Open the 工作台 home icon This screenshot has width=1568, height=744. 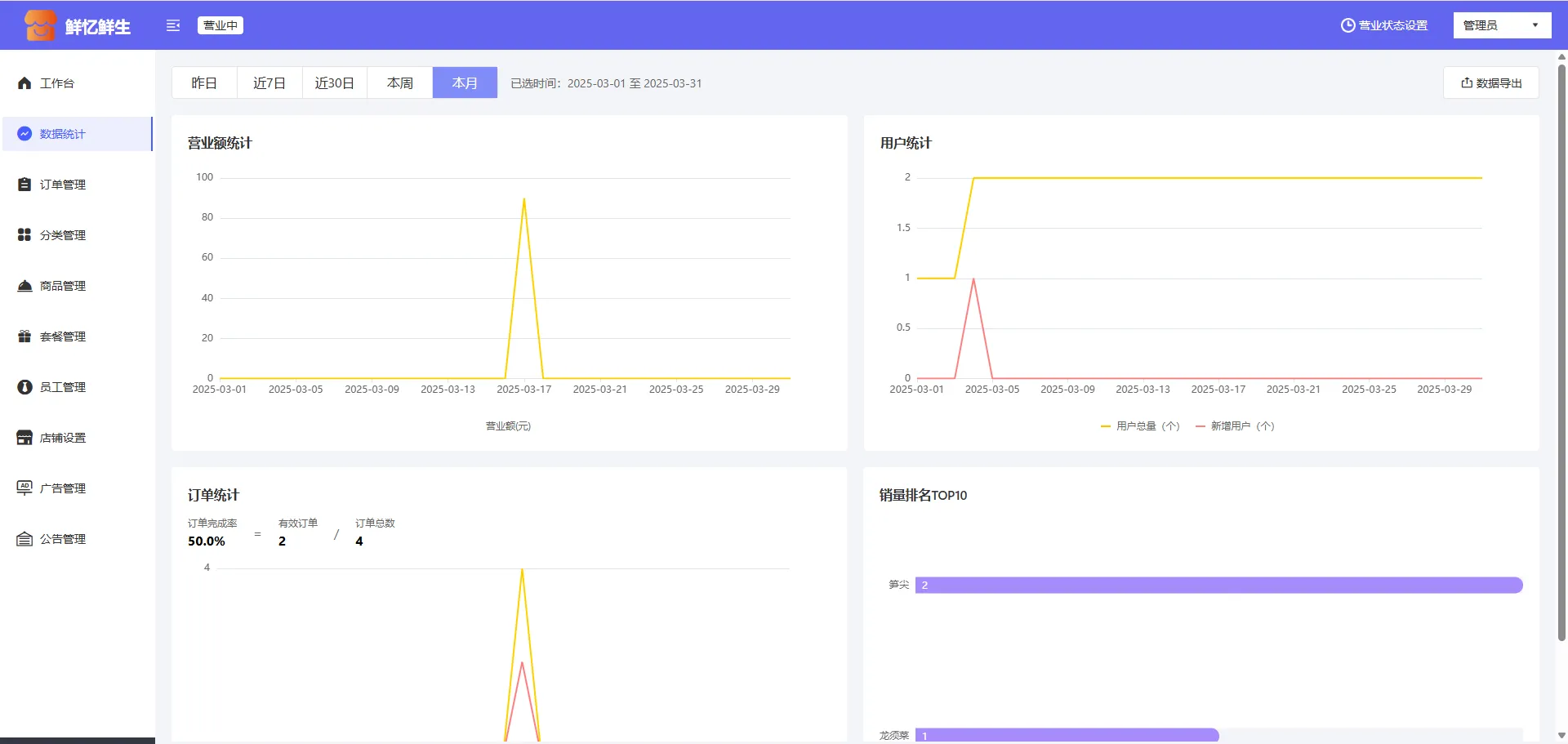[x=24, y=83]
